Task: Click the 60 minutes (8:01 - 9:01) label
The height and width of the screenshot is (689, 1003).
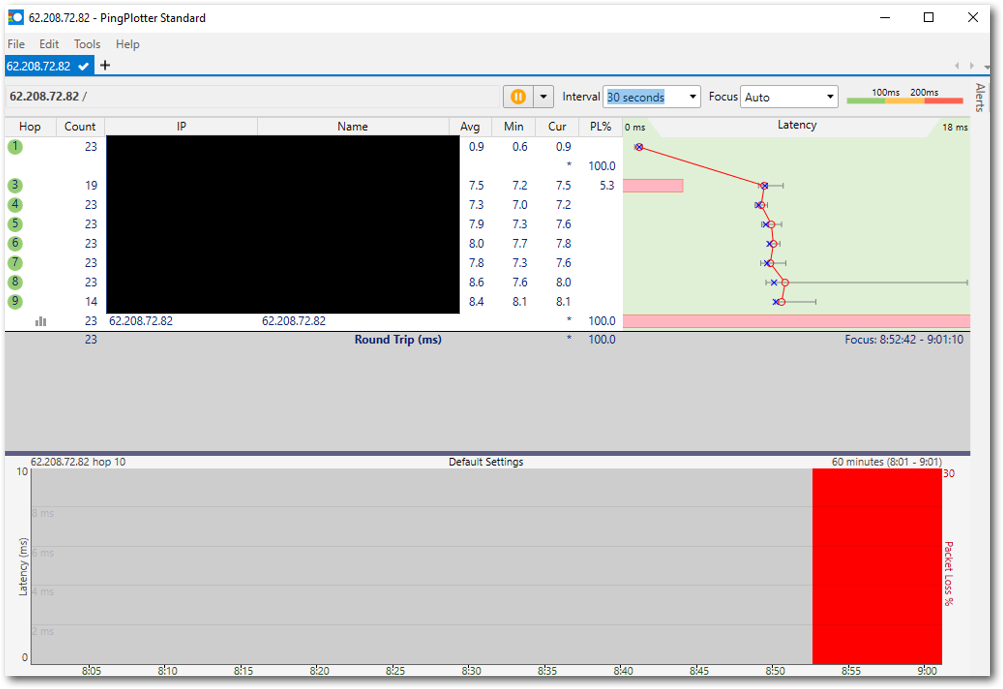Action: tap(887, 462)
